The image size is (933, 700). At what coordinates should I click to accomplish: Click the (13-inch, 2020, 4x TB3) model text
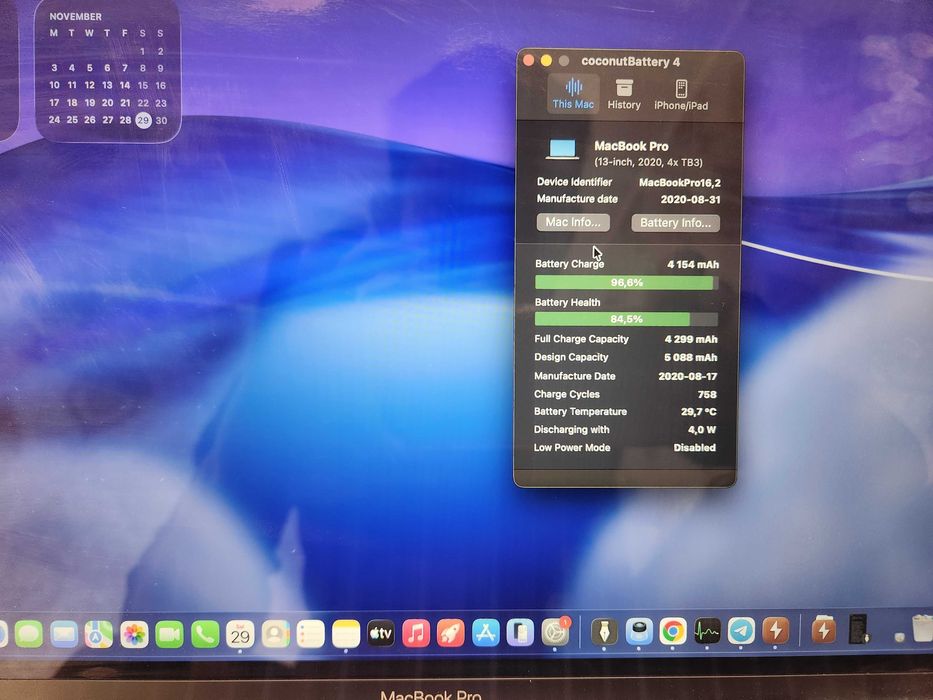pos(648,162)
